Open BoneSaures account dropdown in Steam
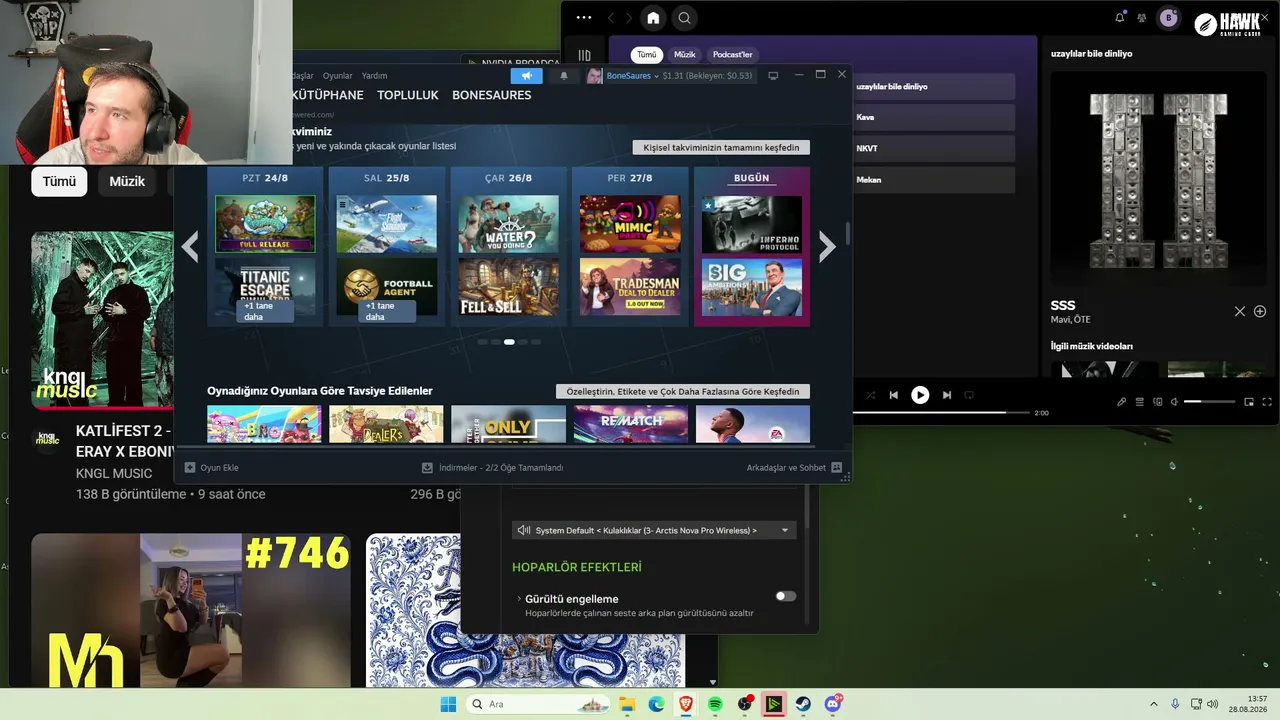The image size is (1280, 720). (633, 76)
